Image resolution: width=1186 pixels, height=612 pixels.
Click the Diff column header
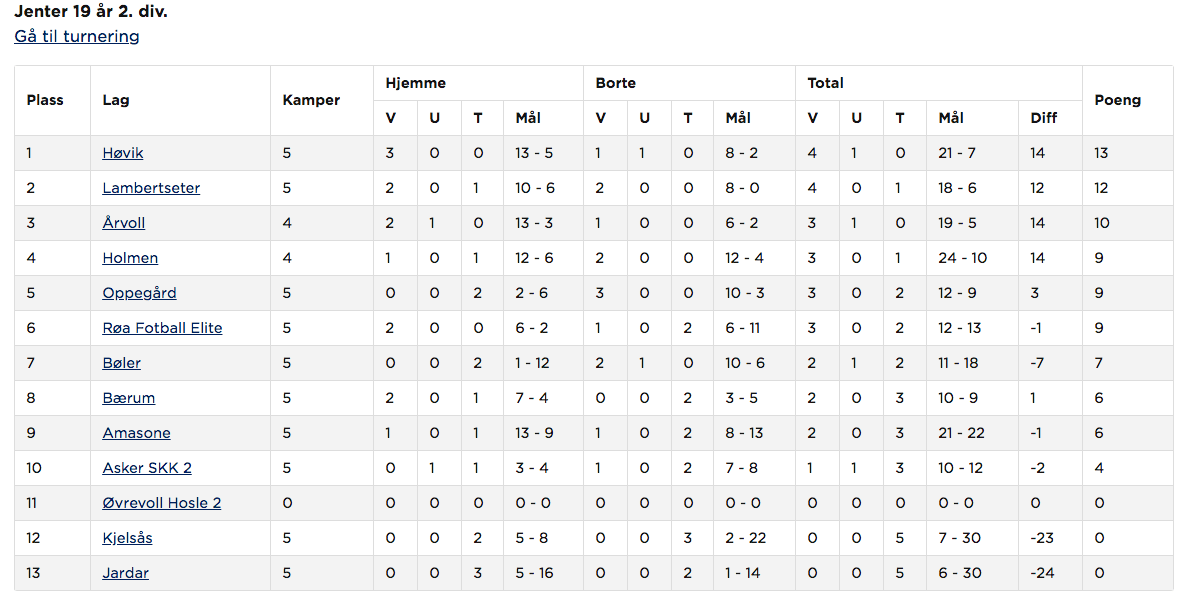click(1043, 118)
